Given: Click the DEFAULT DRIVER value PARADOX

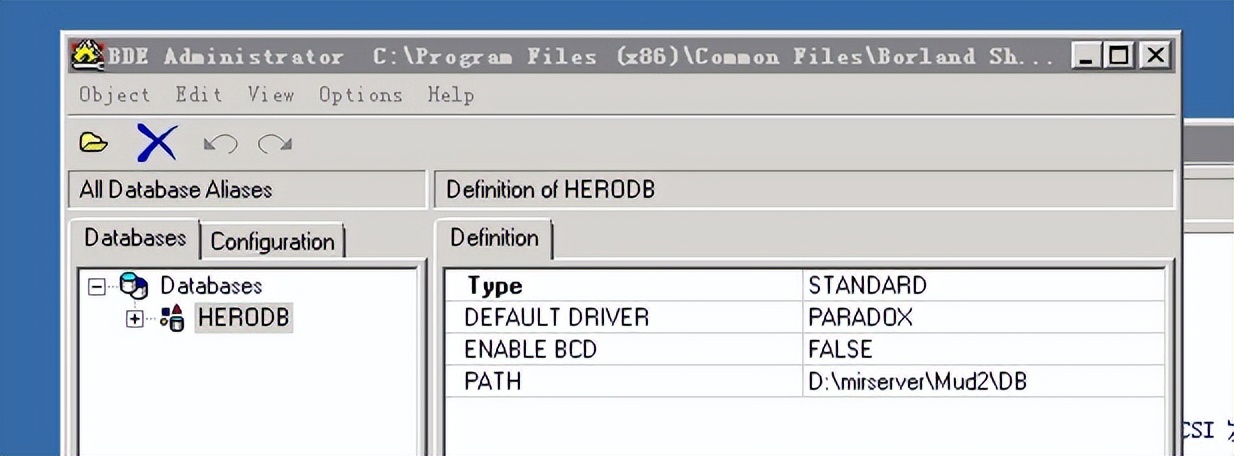Looking at the screenshot, I should [860, 318].
